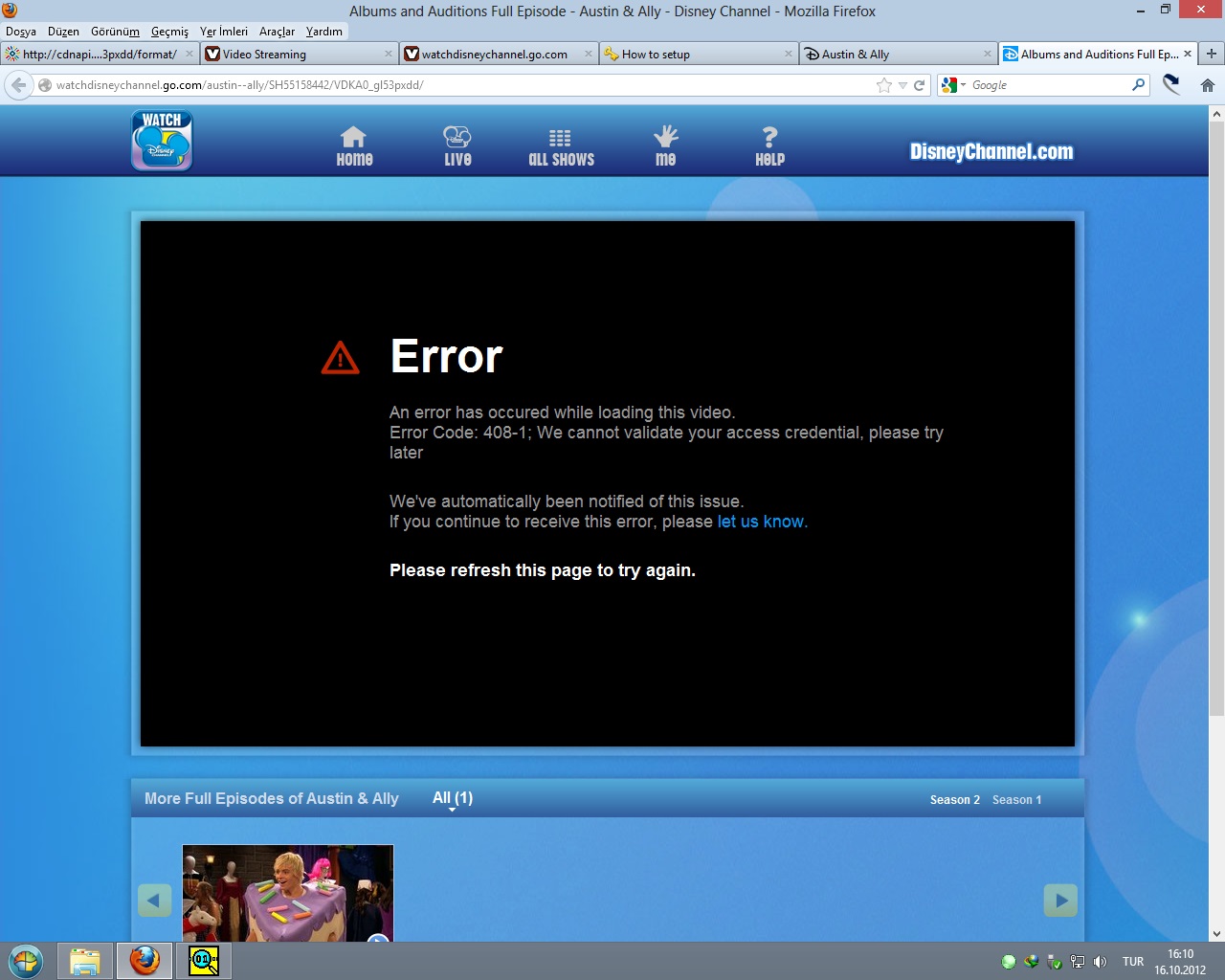Screen dimensions: 1225x980
Task: Open the yellow magnifier app on taskbar
Action: [x=204, y=961]
